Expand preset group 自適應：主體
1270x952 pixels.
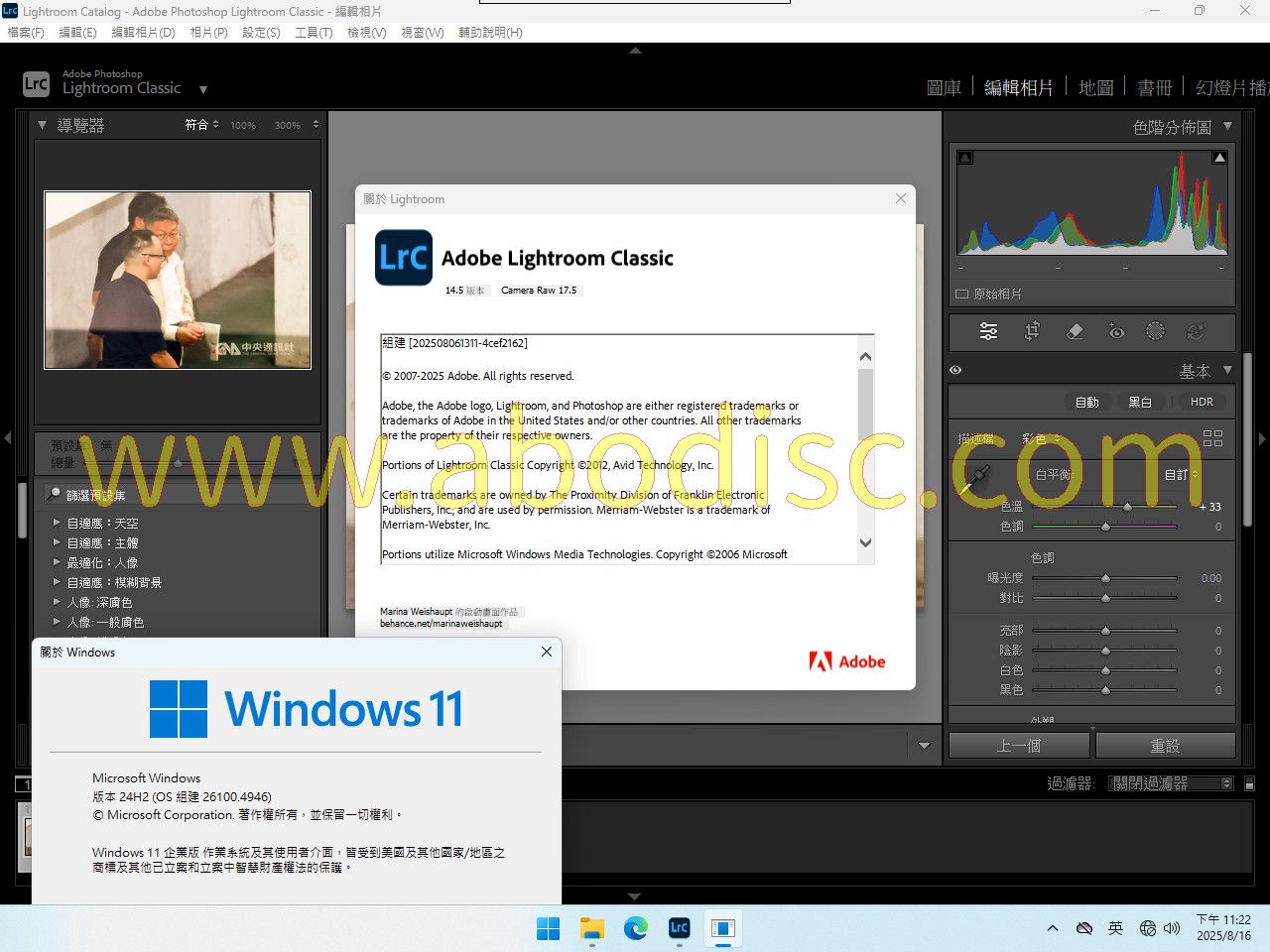pos(57,541)
